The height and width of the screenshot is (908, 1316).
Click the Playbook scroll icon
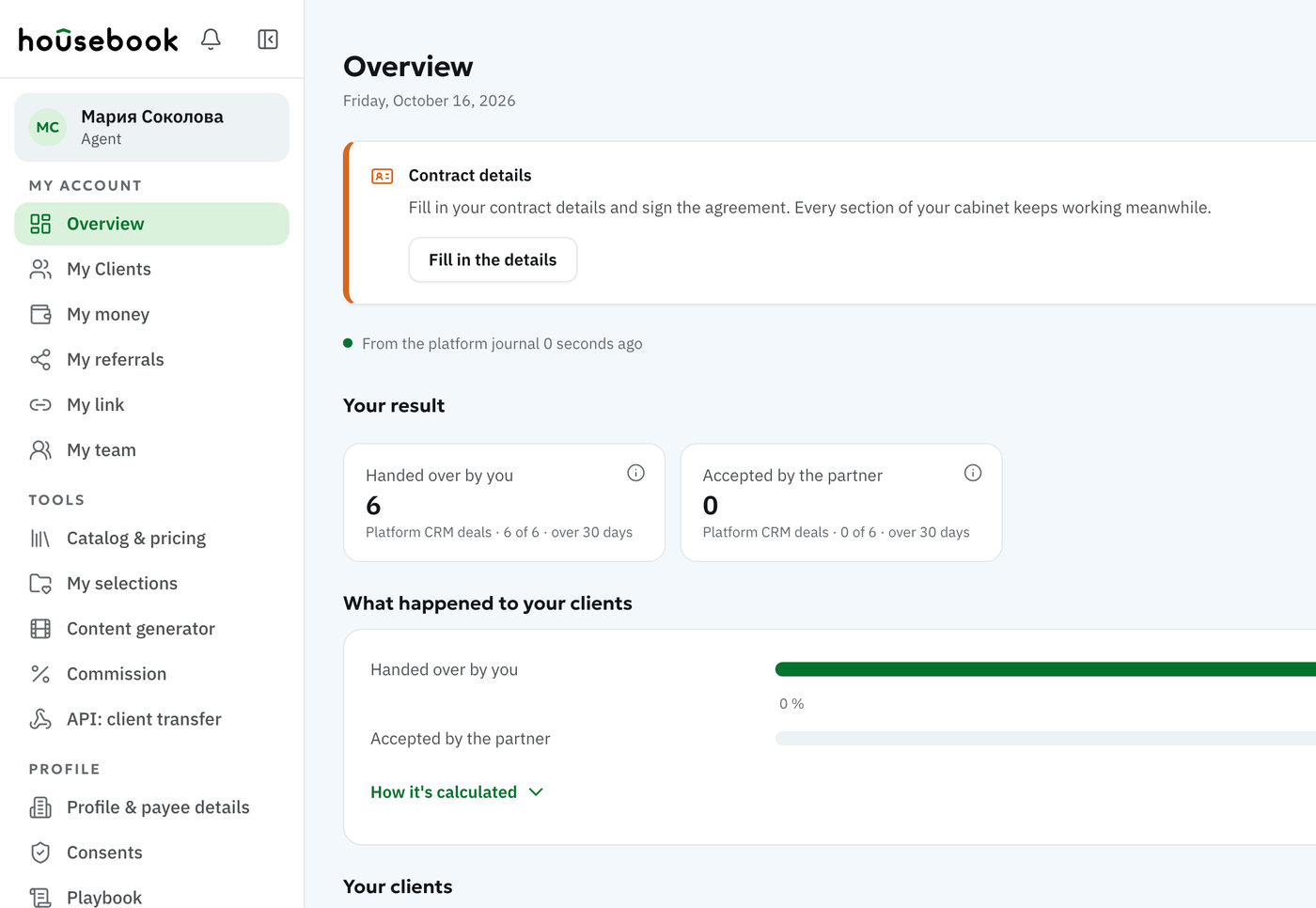coord(40,897)
